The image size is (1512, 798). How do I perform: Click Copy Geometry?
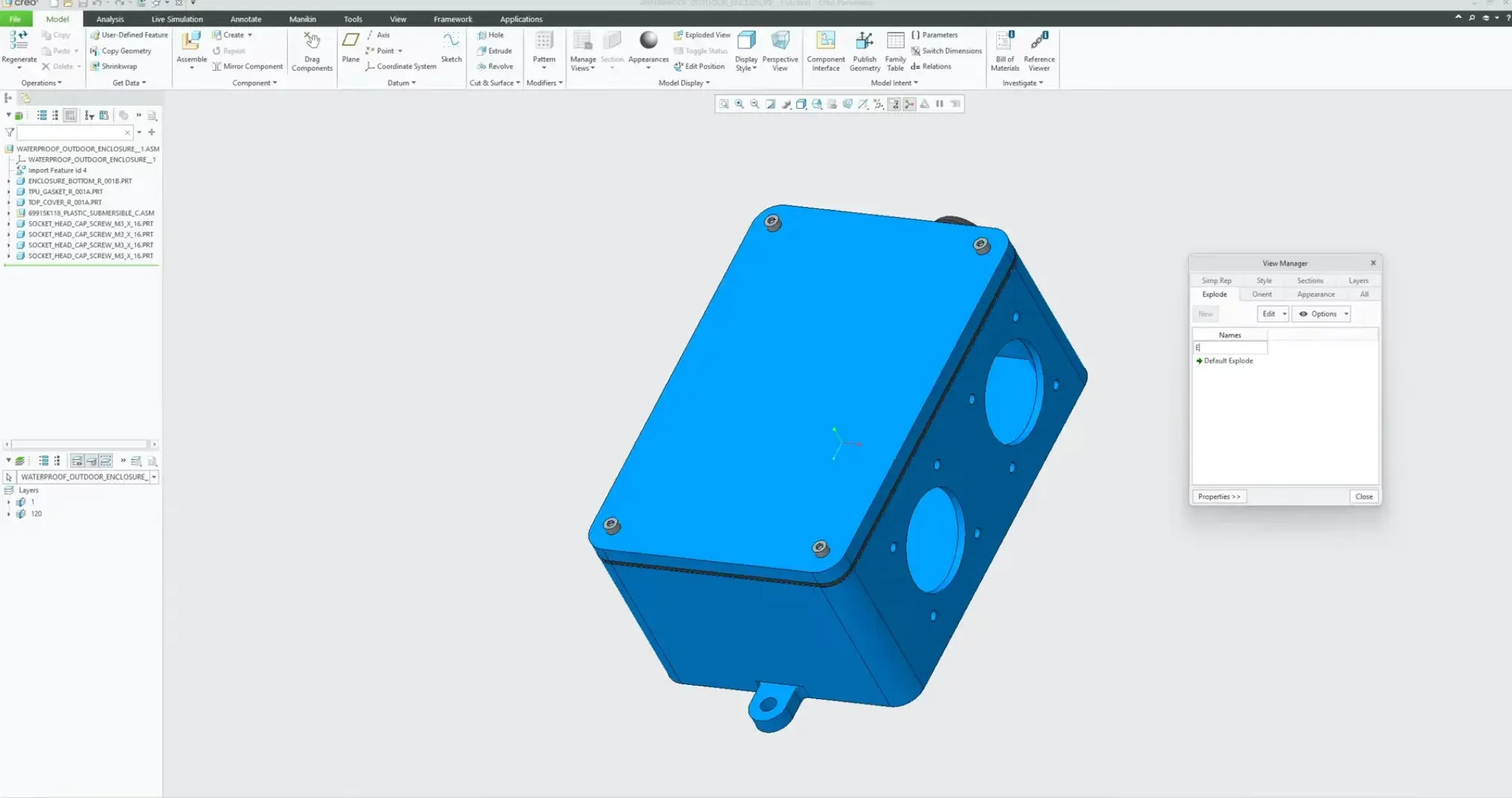coord(121,51)
